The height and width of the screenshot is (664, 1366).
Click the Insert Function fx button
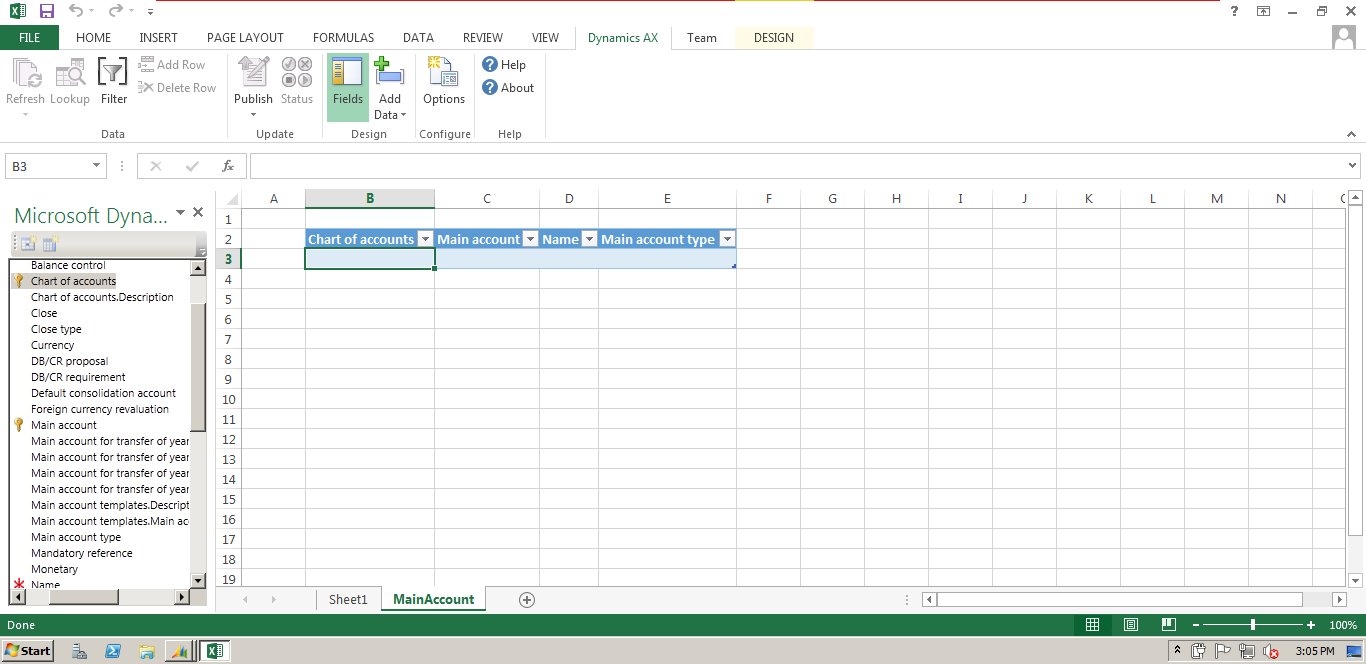tap(228, 166)
